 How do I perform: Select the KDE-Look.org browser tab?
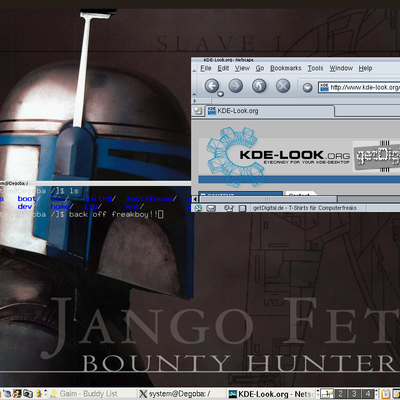(x=269, y=111)
